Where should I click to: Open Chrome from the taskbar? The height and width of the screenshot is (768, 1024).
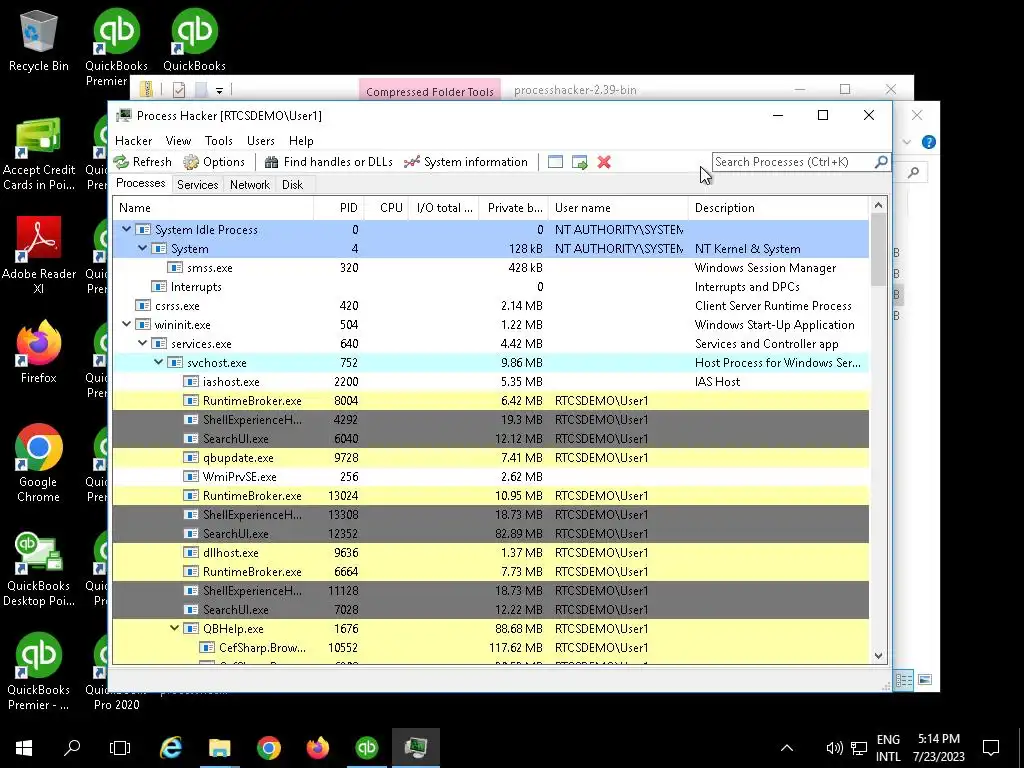coord(269,748)
